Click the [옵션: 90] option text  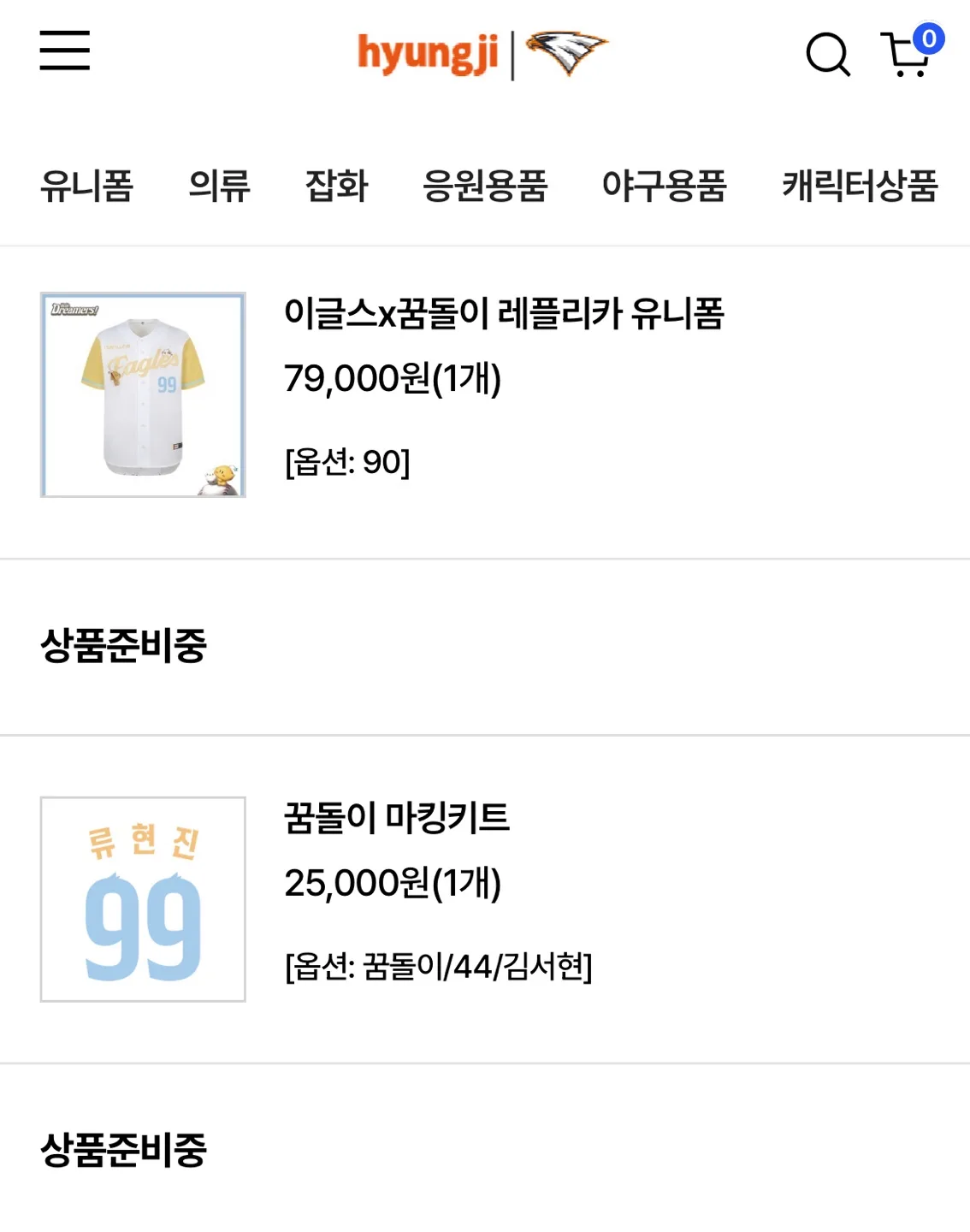pos(347,462)
